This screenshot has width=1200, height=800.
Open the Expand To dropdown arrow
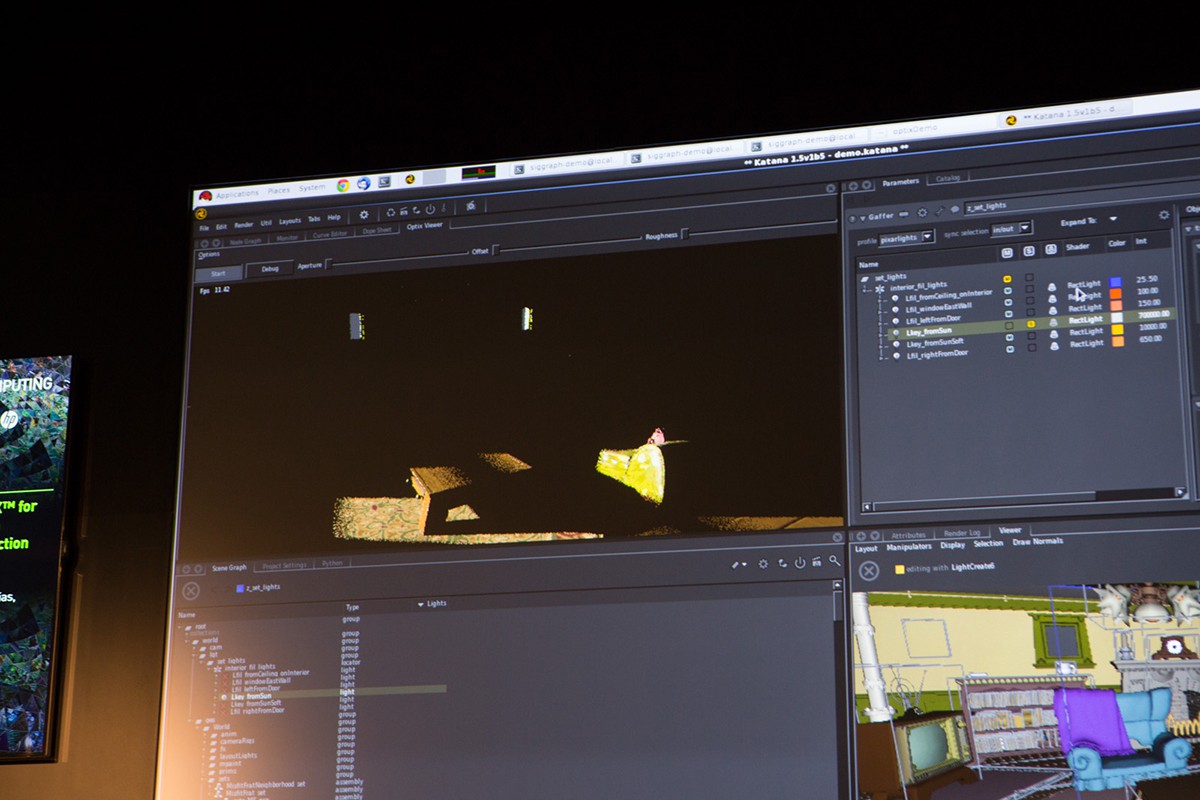click(1113, 219)
